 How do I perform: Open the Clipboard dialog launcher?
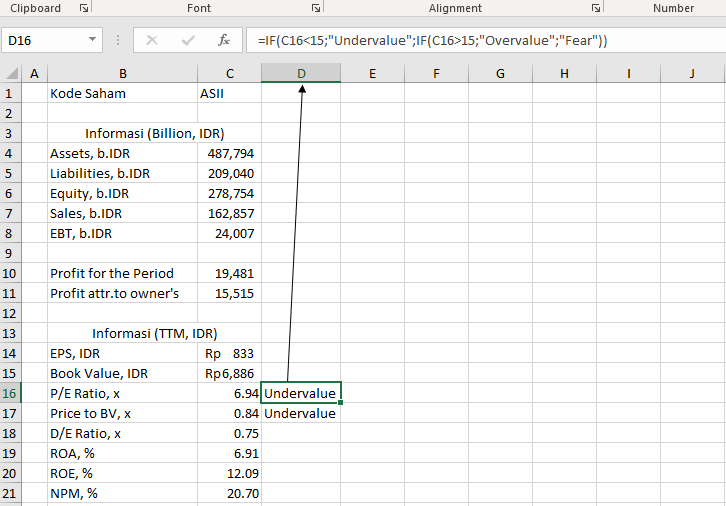(x=84, y=8)
